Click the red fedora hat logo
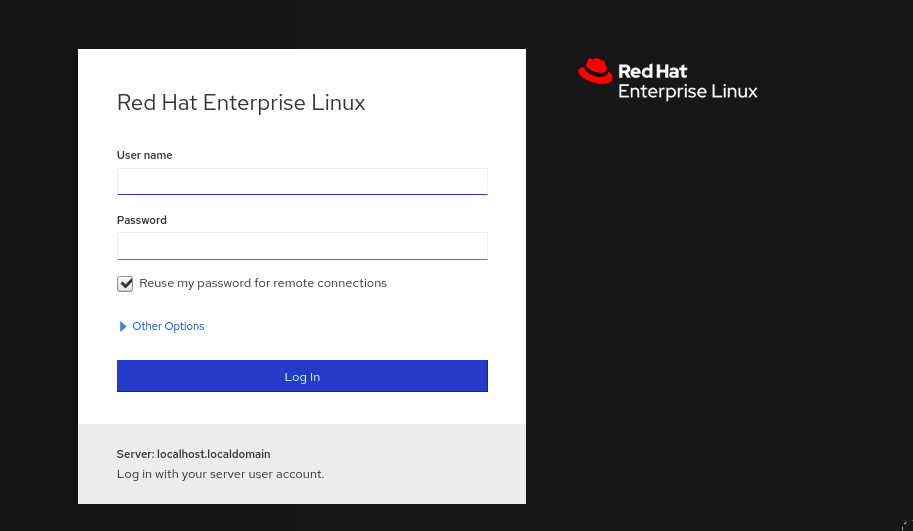This screenshot has width=913, height=531. click(595, 71)
